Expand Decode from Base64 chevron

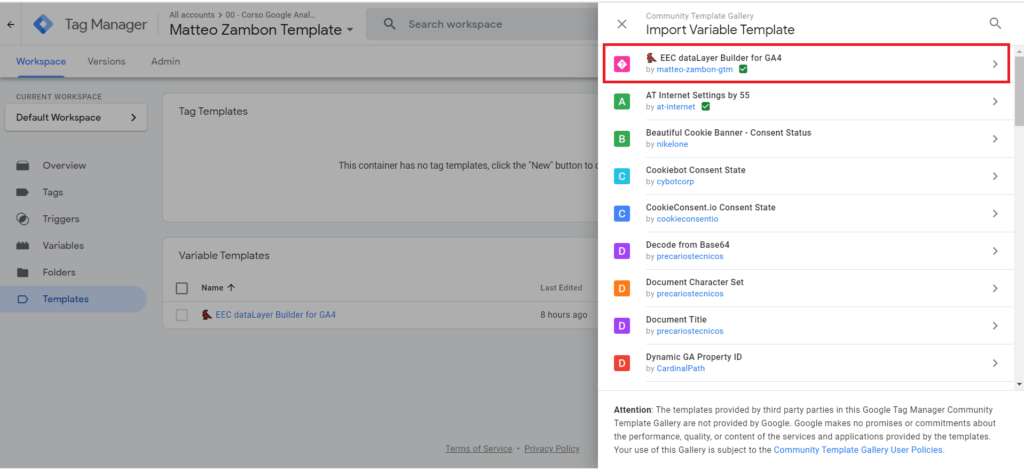[x=995, y=251]
